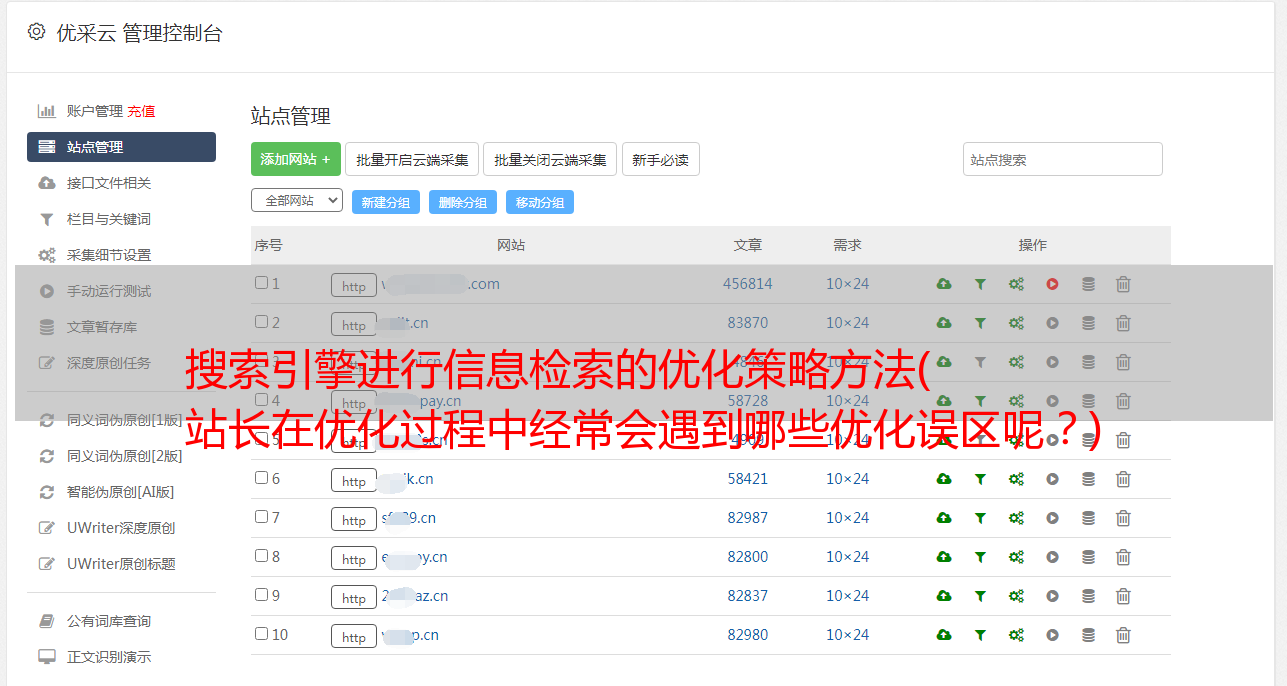Click the 移动分组 button
This screenshot has width=1287, height=686.
coord(540,202)
